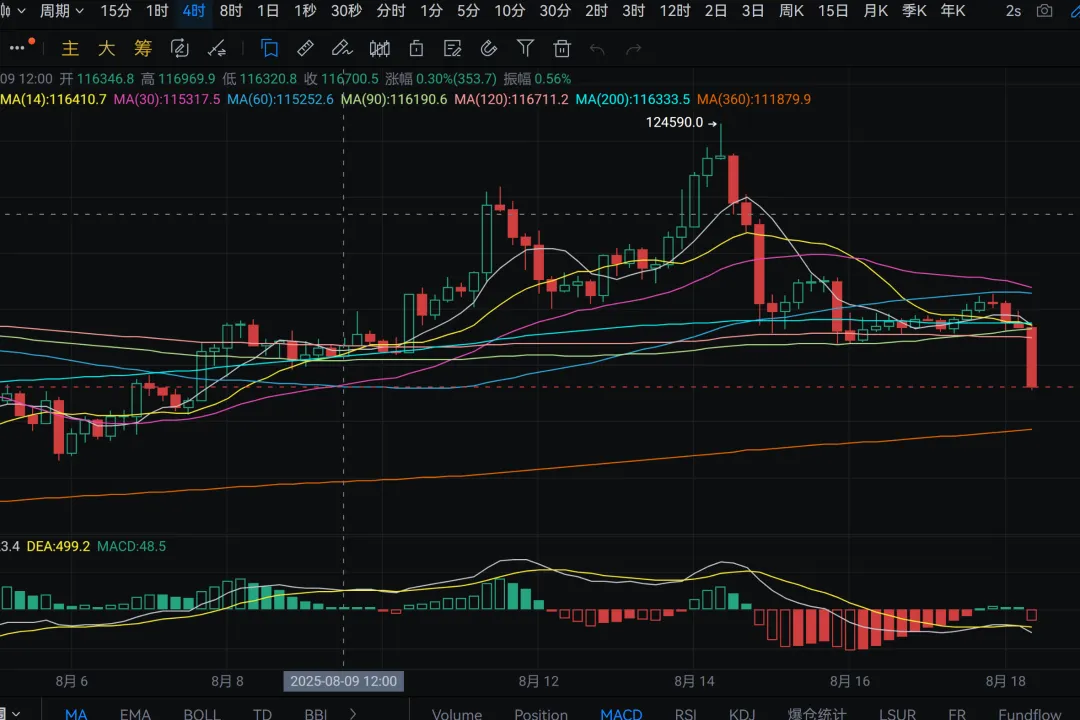Image resolution: width=1080 pixels, height=720 pixels.
Task: Expand more main indicators chevron after BBI
Action: (353, 714)
